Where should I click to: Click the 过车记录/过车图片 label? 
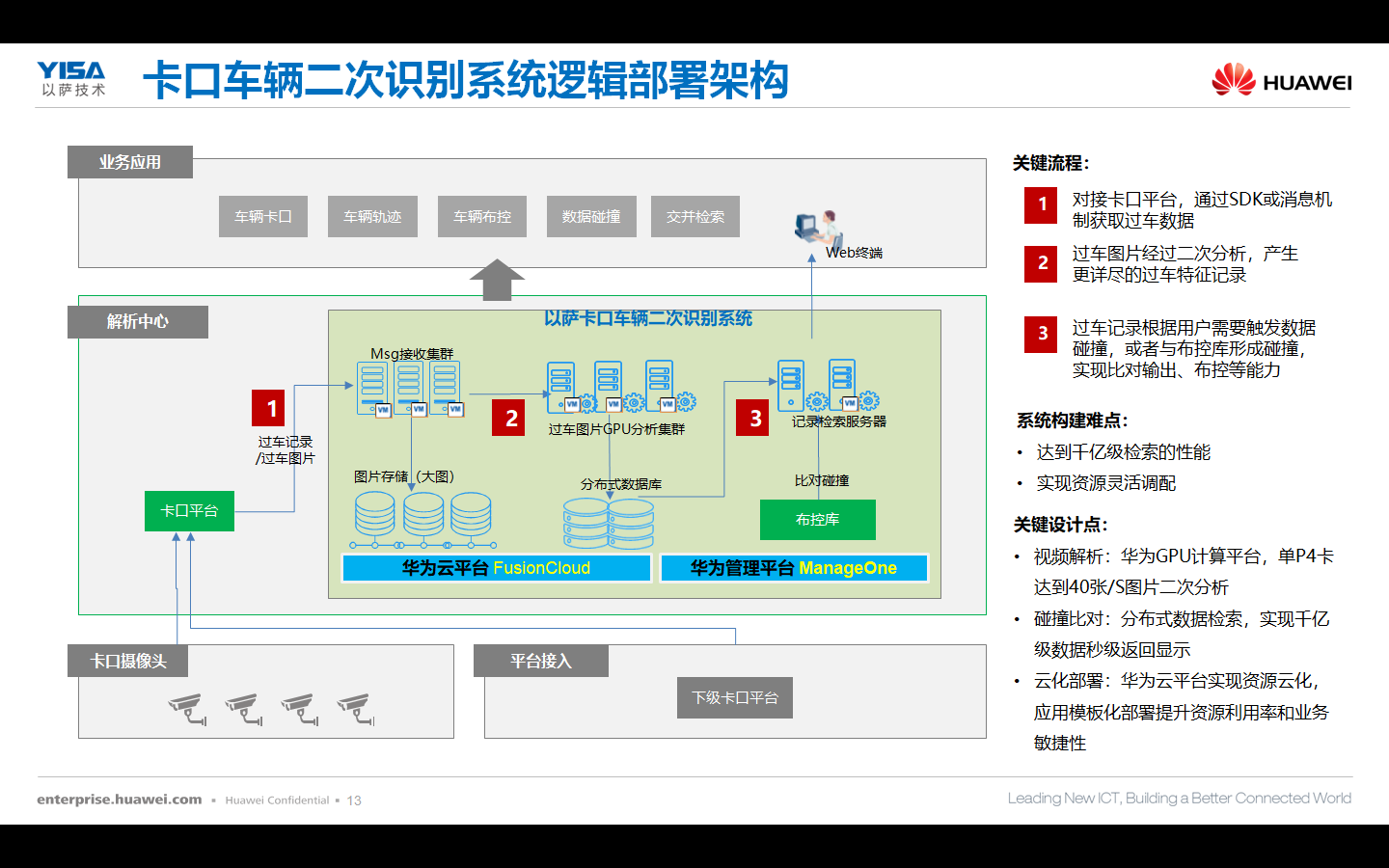coord(286,450)
